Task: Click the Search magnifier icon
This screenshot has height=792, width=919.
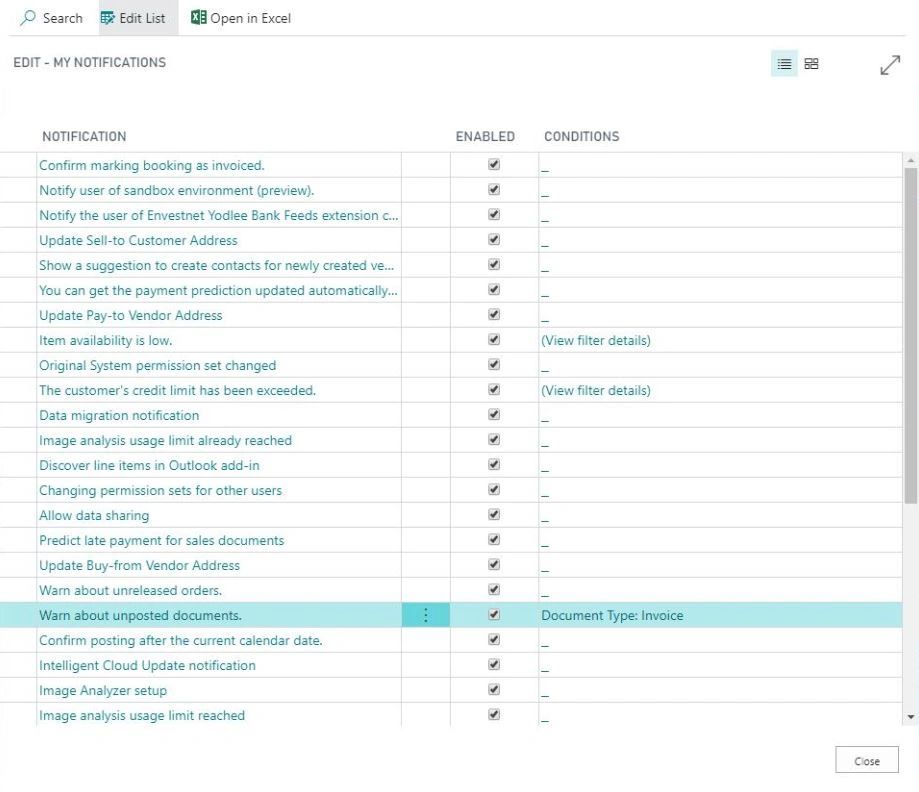Action: click(28, 18)
